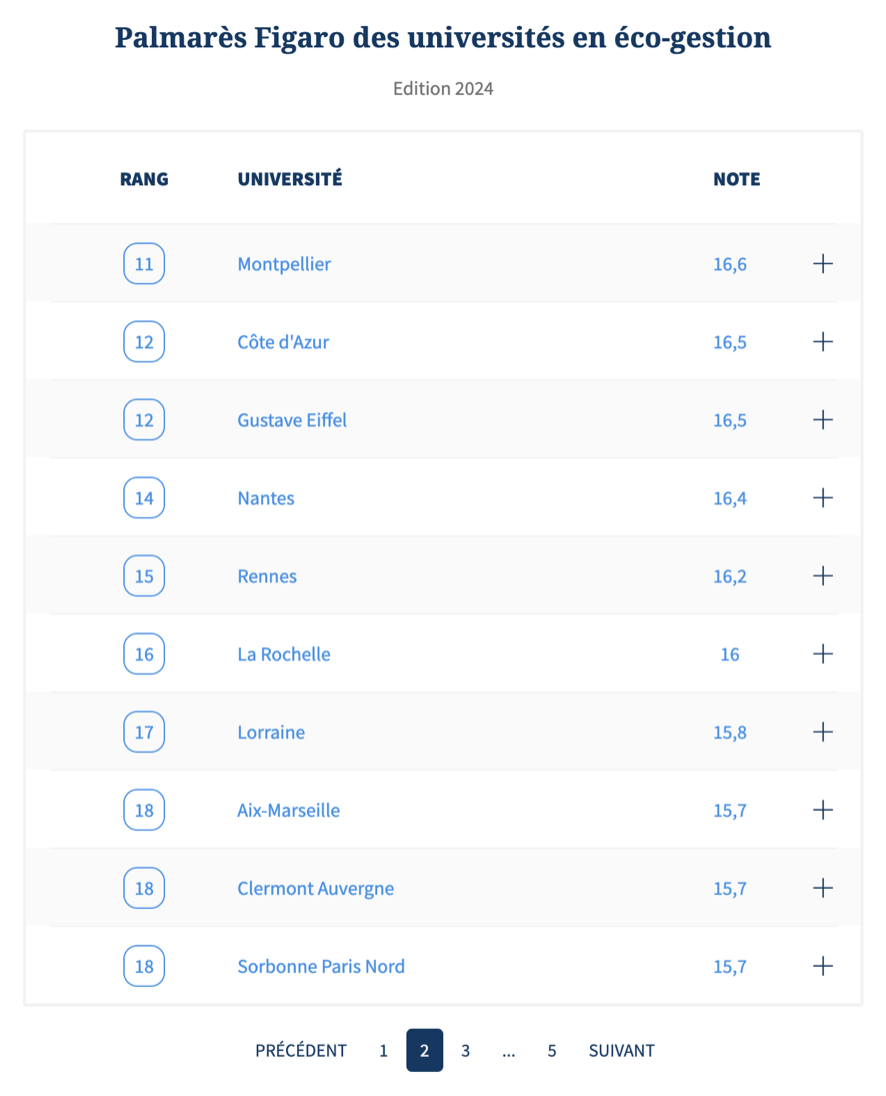Expand details for Côte d'Azur
This screenshot has width=886, height=1096.
822,342
